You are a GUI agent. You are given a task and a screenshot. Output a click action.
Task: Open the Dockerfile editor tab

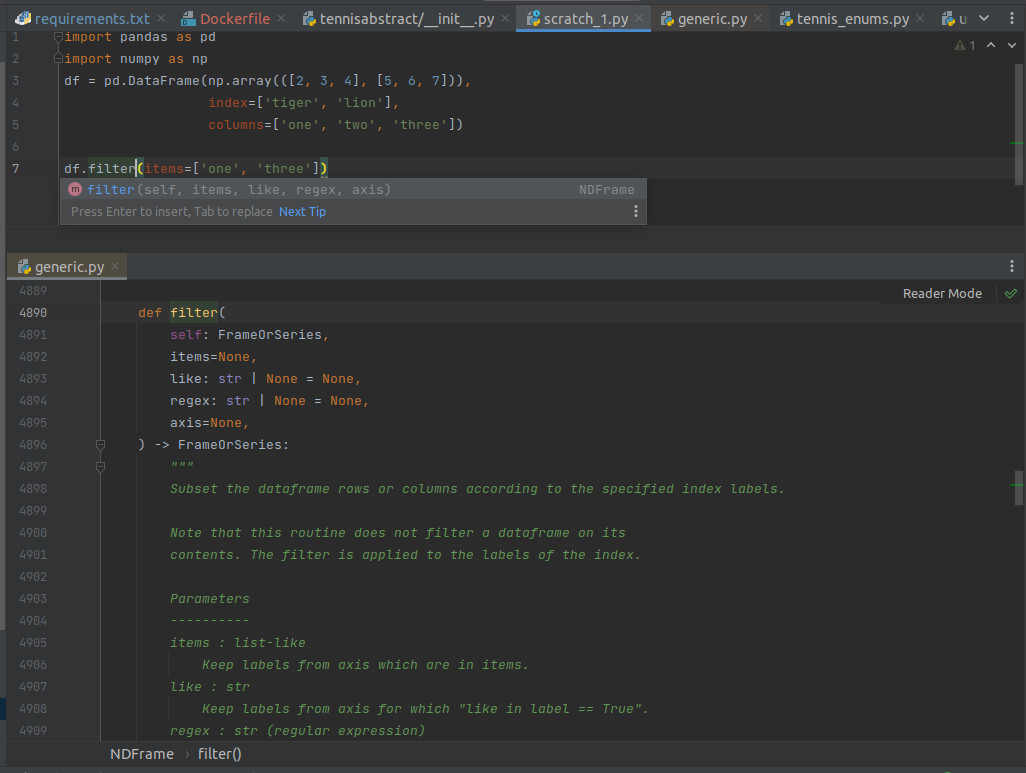[x=234, y=19]
